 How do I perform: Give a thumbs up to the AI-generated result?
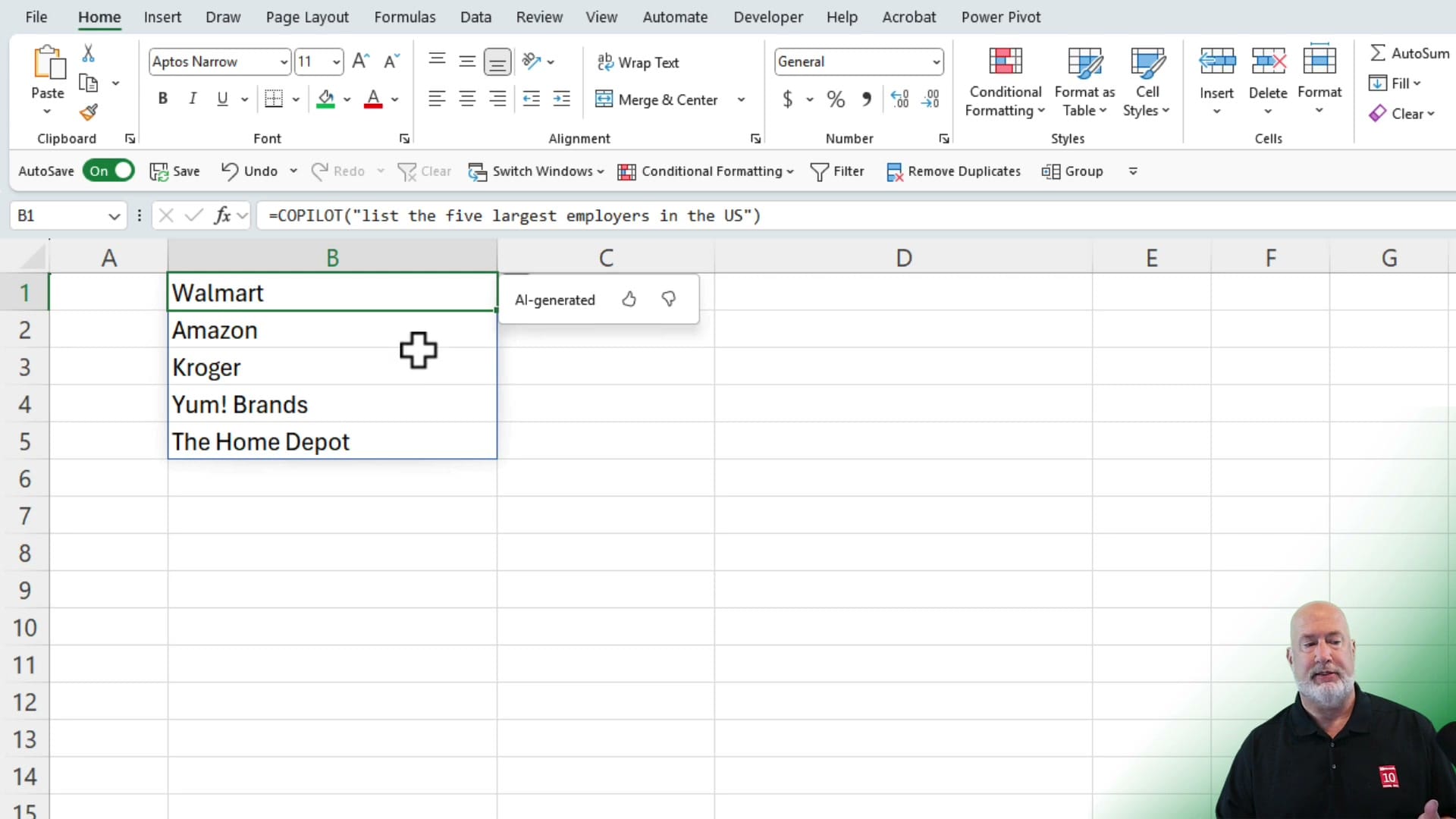coord(629,300)
